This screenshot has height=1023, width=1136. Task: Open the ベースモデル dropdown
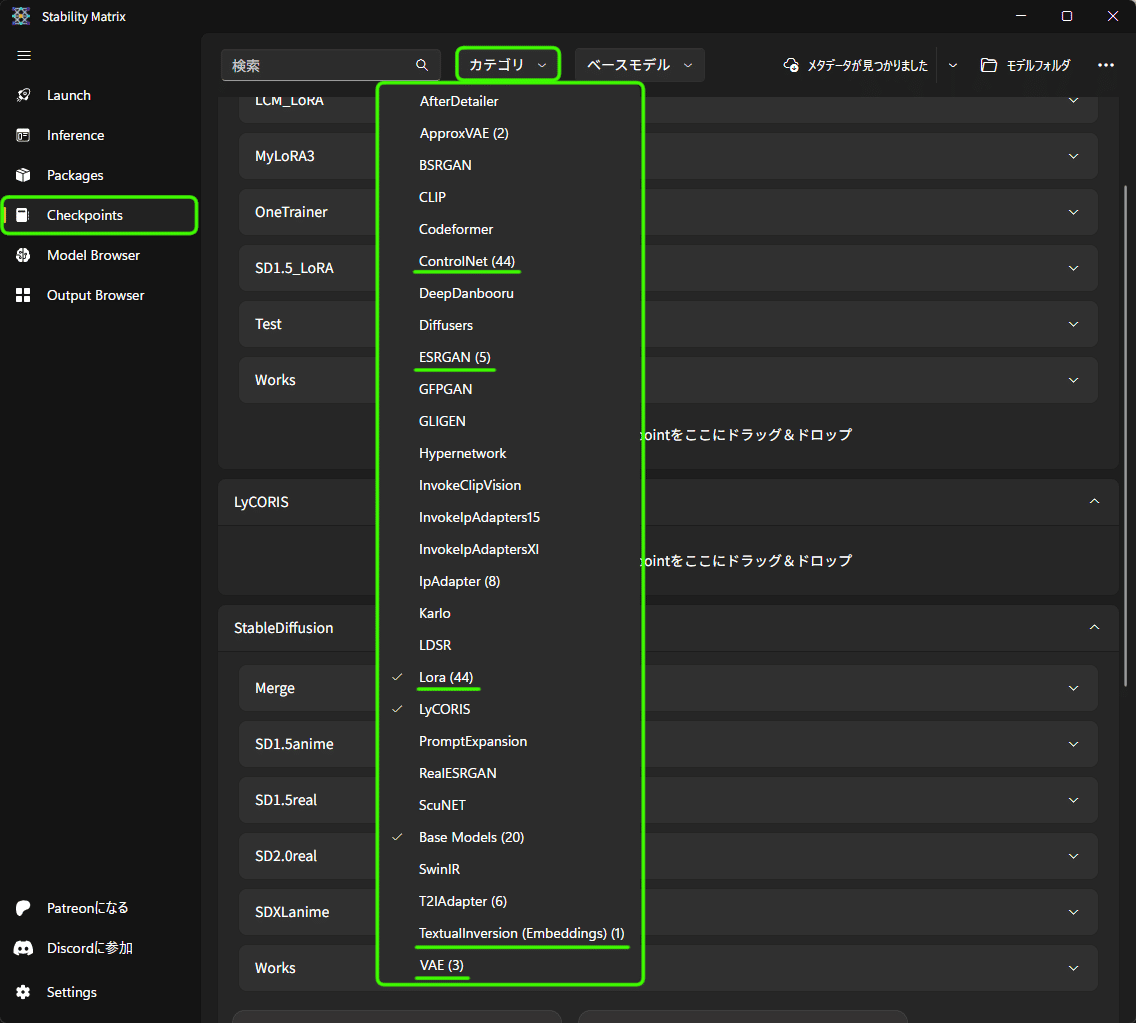click(x=640, y=64)
